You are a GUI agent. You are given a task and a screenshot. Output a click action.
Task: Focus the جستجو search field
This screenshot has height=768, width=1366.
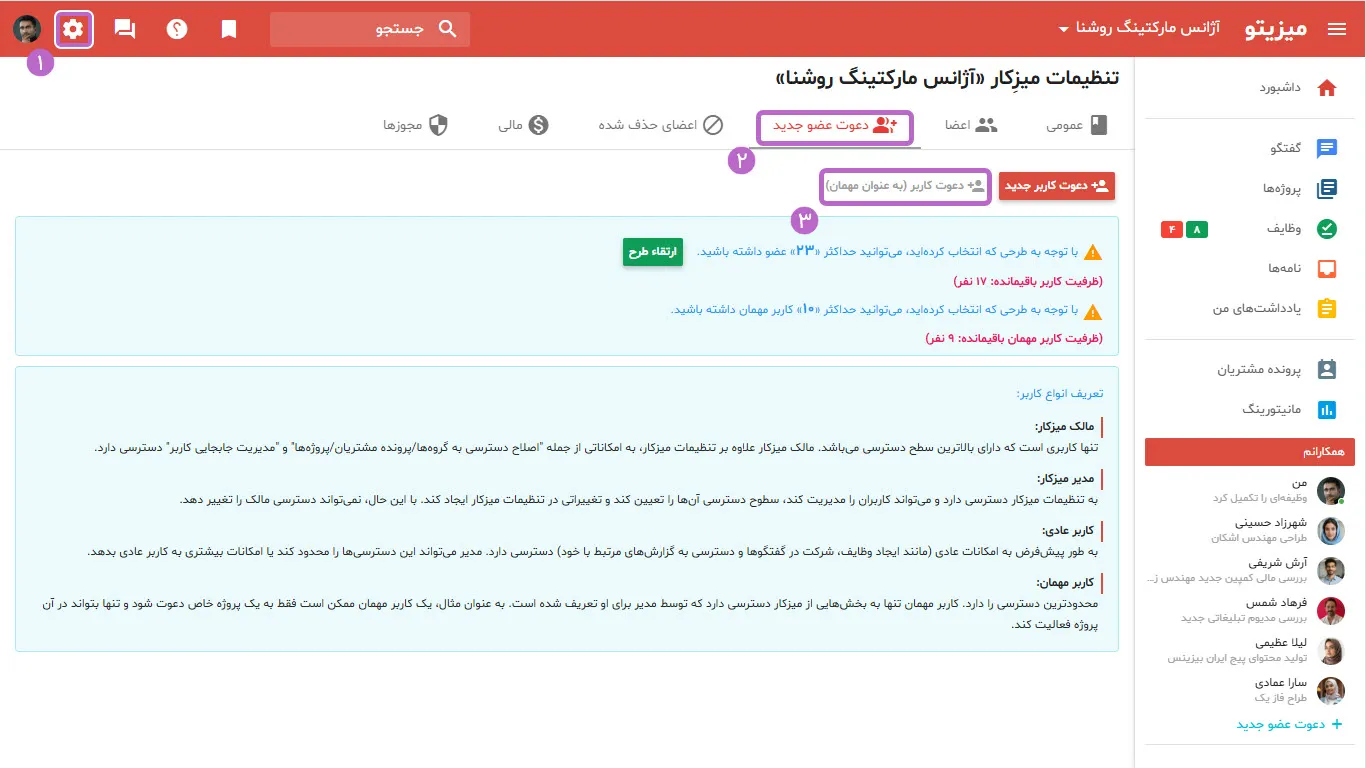(x=370, y=29)
